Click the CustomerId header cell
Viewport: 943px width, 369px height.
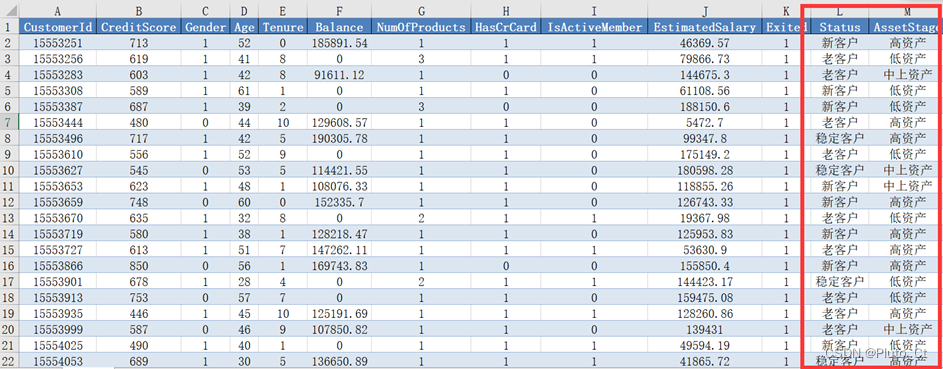58,27
